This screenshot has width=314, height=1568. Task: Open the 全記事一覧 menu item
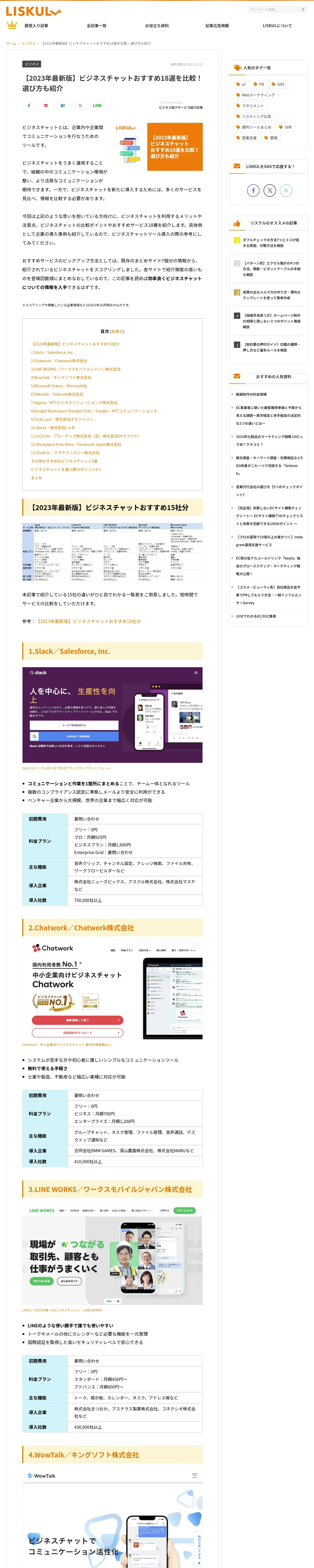(96, 26)
